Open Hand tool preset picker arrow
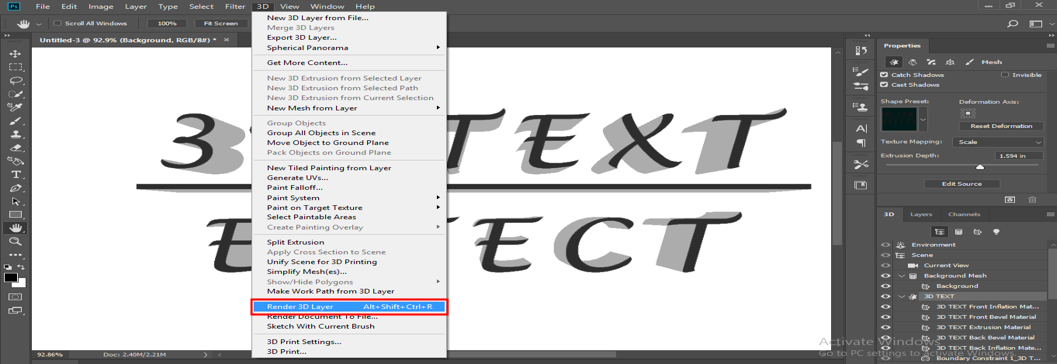This screenshot has height=364, width=1057. pos(39,24)
